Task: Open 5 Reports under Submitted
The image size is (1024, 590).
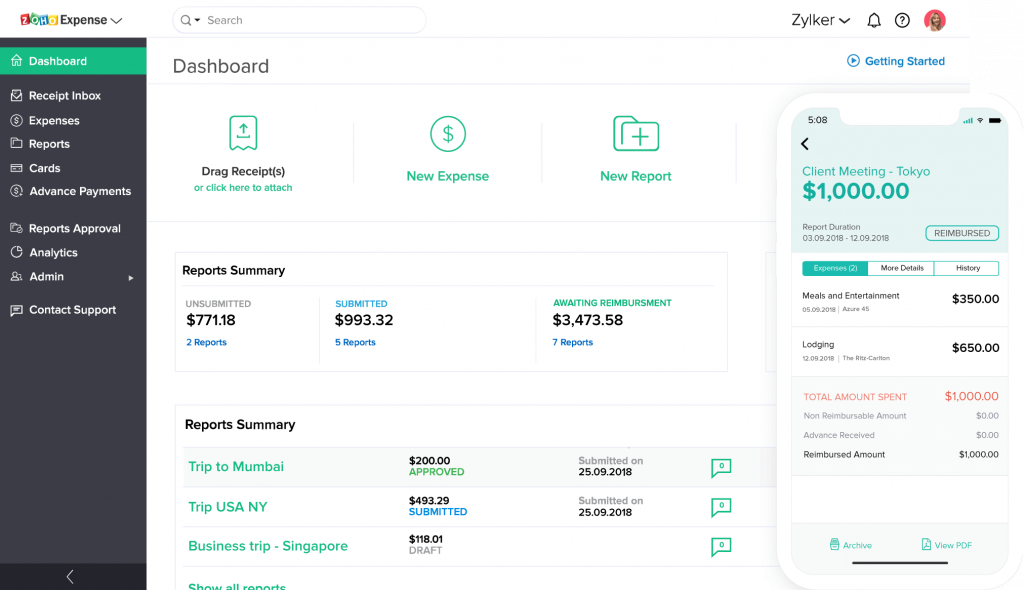Action: (x=355, y=342)
